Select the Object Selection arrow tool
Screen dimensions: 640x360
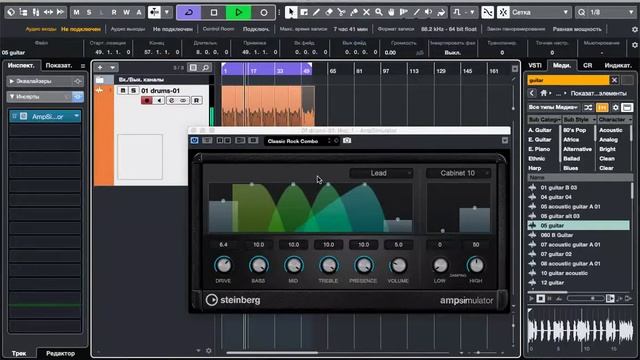[291, 12]
